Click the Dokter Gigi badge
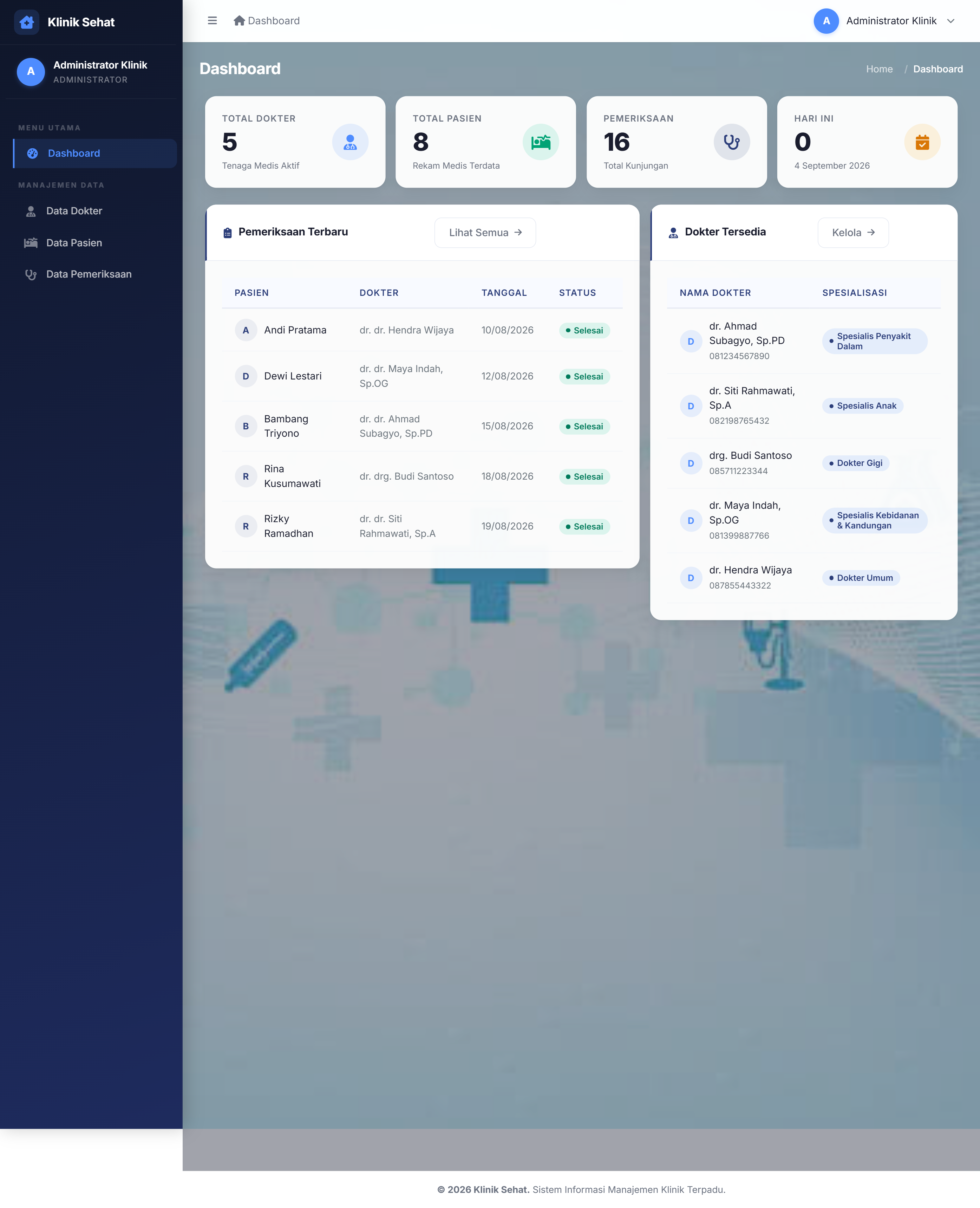This screenshot has height=1208, width=980. coord(856,463)
